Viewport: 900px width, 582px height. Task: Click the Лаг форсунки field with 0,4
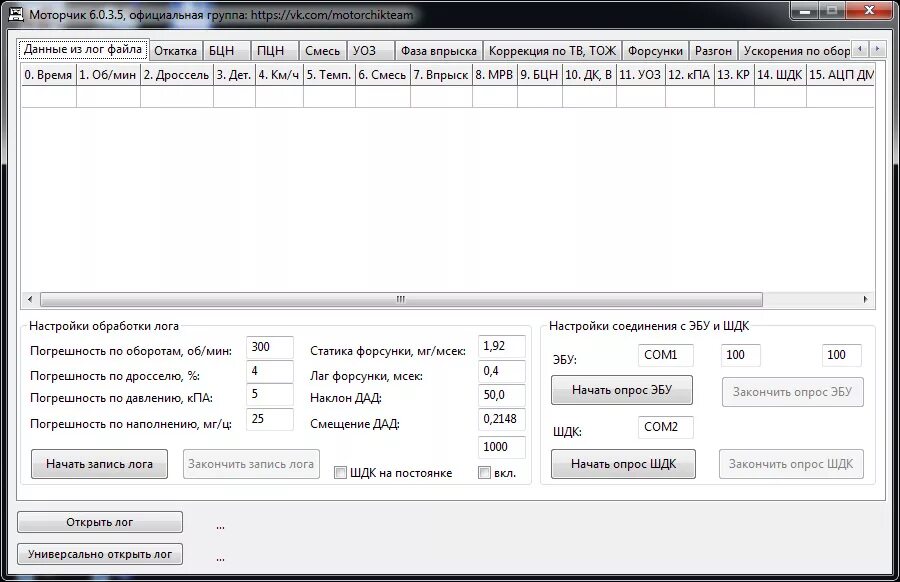[502, 371]
